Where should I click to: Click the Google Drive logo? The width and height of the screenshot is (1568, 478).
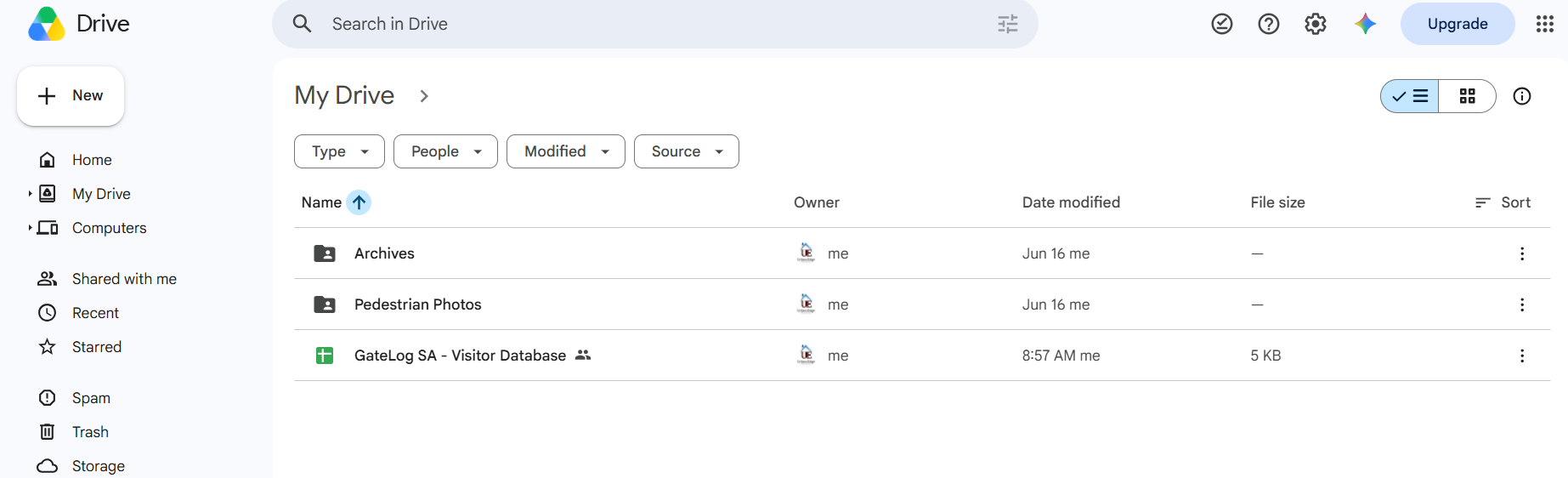pyautogui.click(x=47, y=24)
